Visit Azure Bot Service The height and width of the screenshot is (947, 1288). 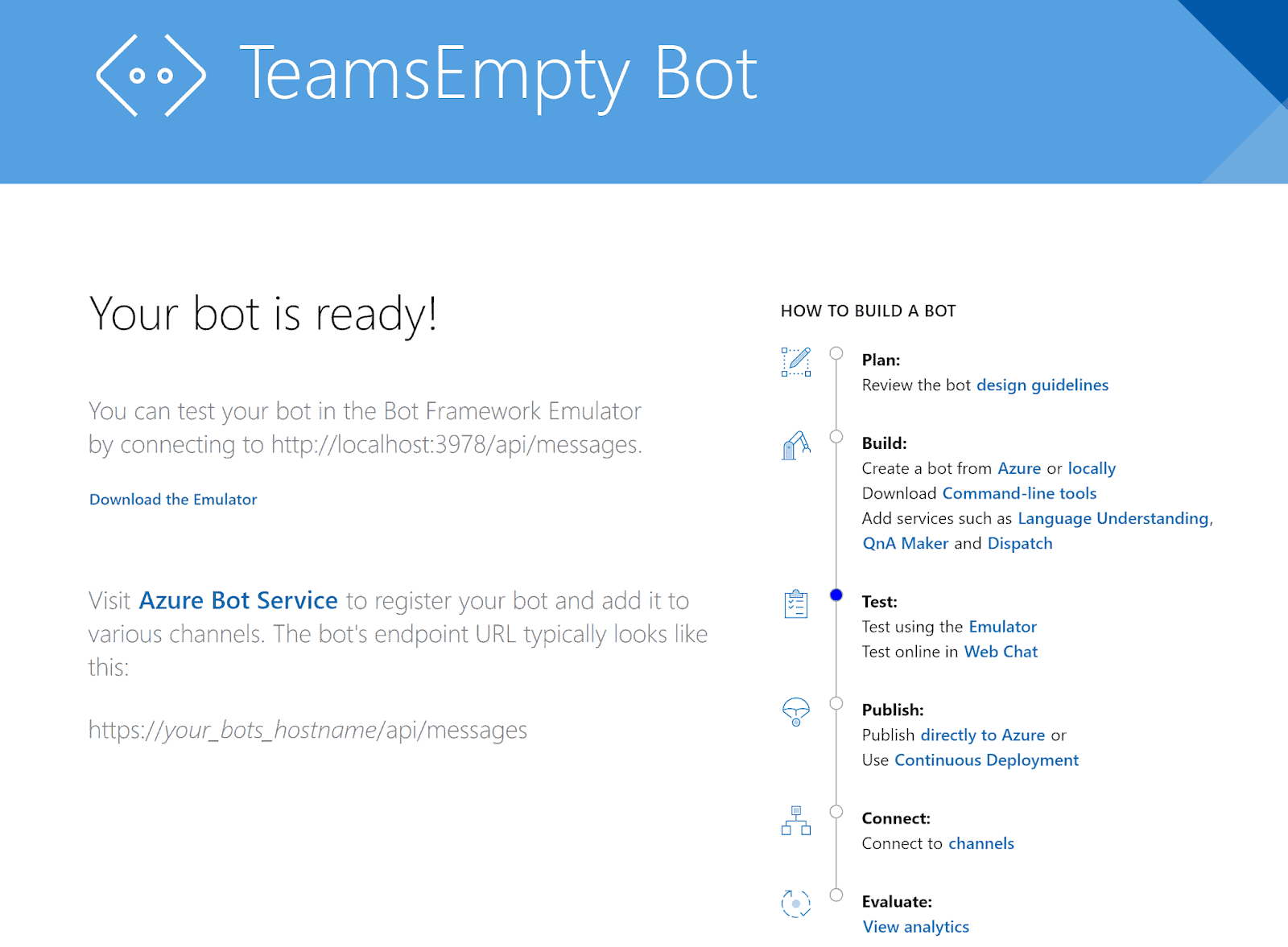point(237,600)
